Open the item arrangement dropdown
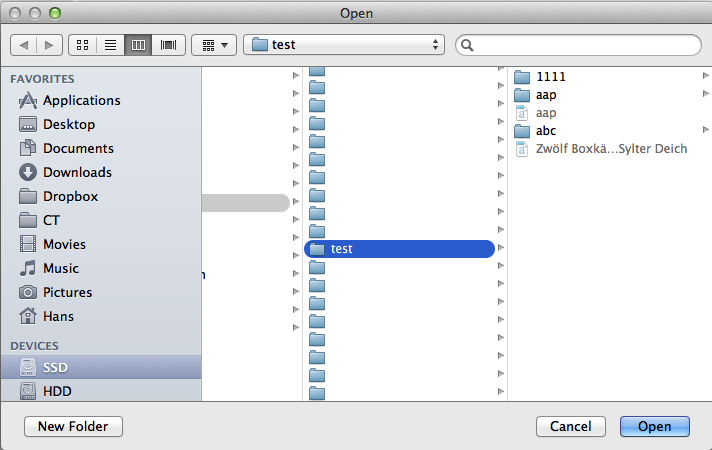This screenshot has height=450, width=712. [x=213, y=45]
